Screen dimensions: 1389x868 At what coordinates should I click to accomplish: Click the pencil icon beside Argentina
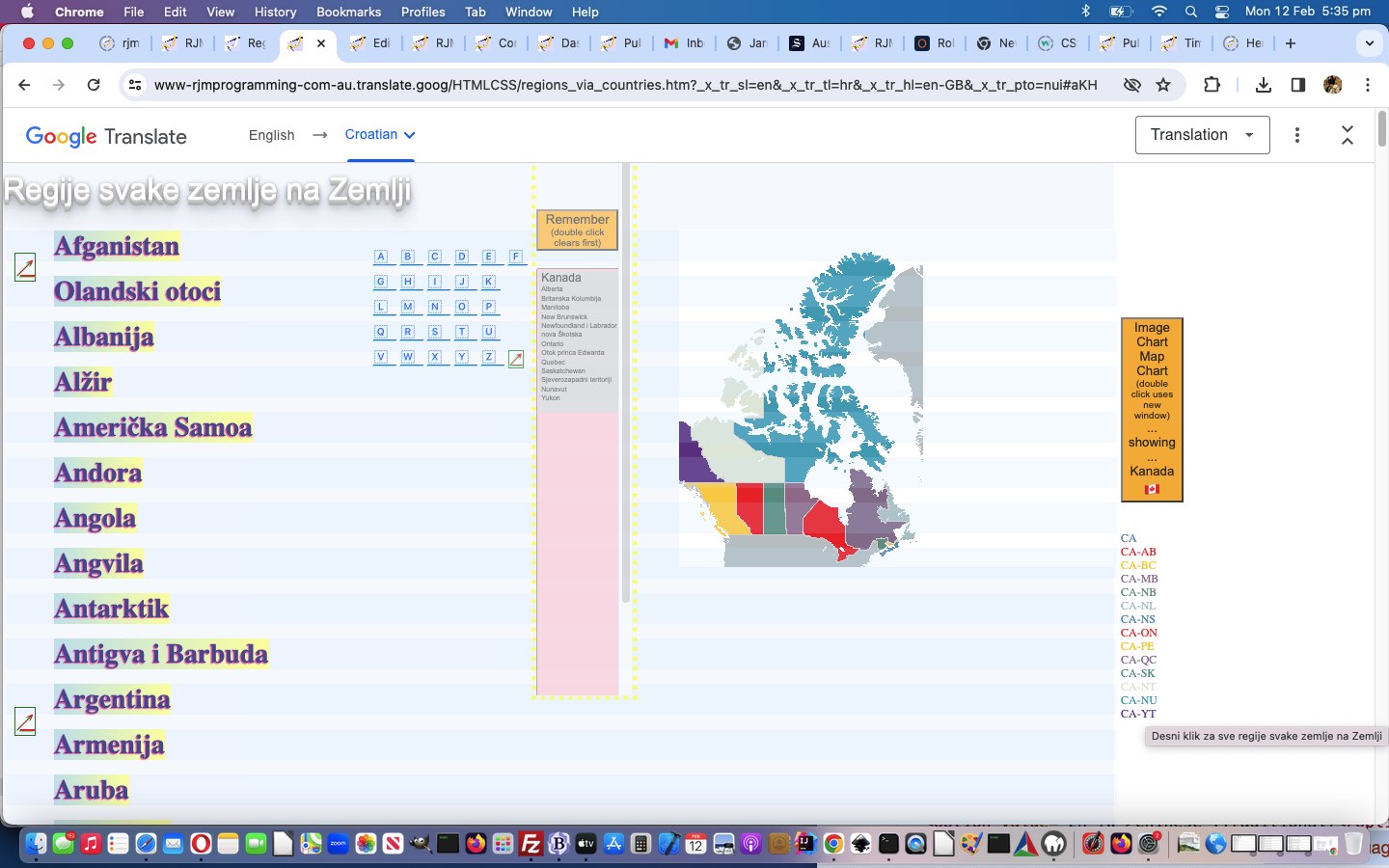(x=26, y=720)
